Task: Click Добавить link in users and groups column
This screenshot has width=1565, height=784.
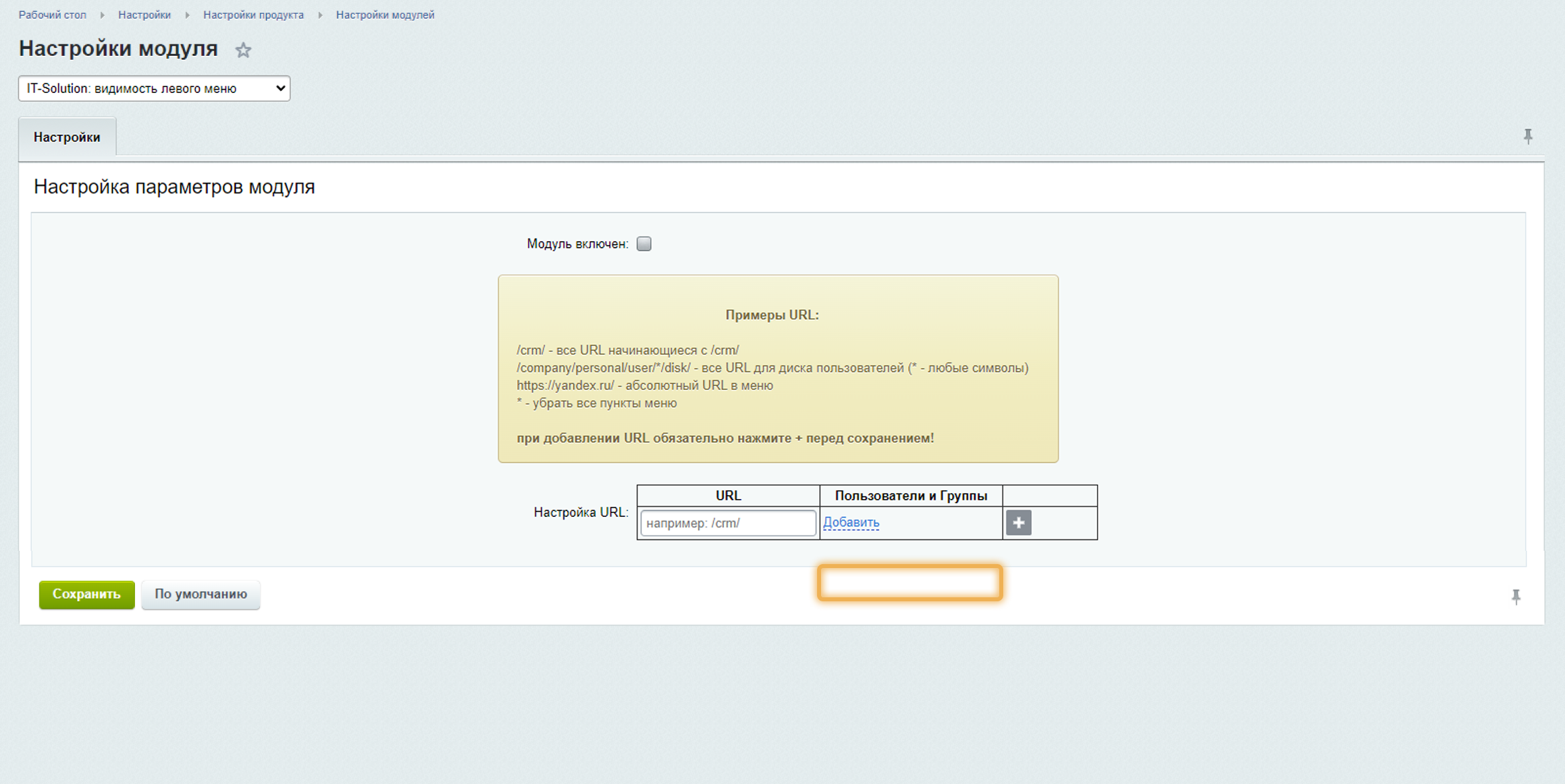Action: click(x=851, y=522)
